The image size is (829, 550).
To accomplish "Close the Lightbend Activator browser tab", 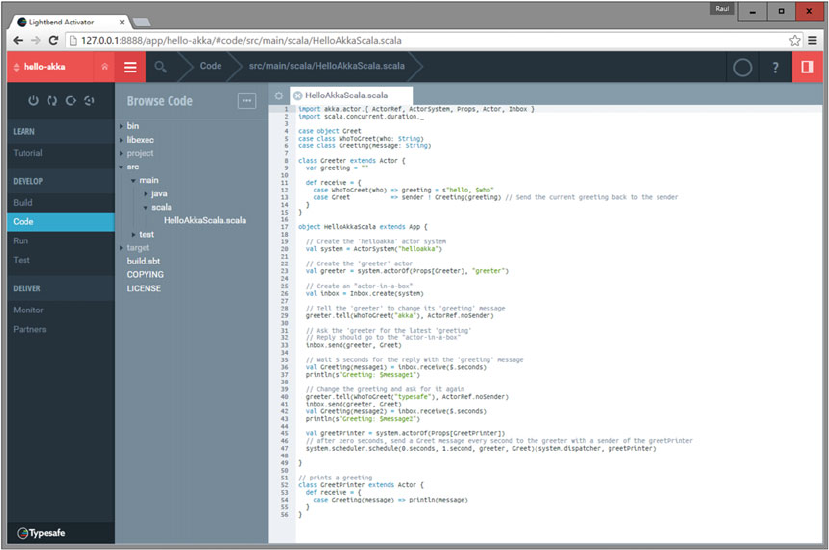I will click(x=122, y=22).
